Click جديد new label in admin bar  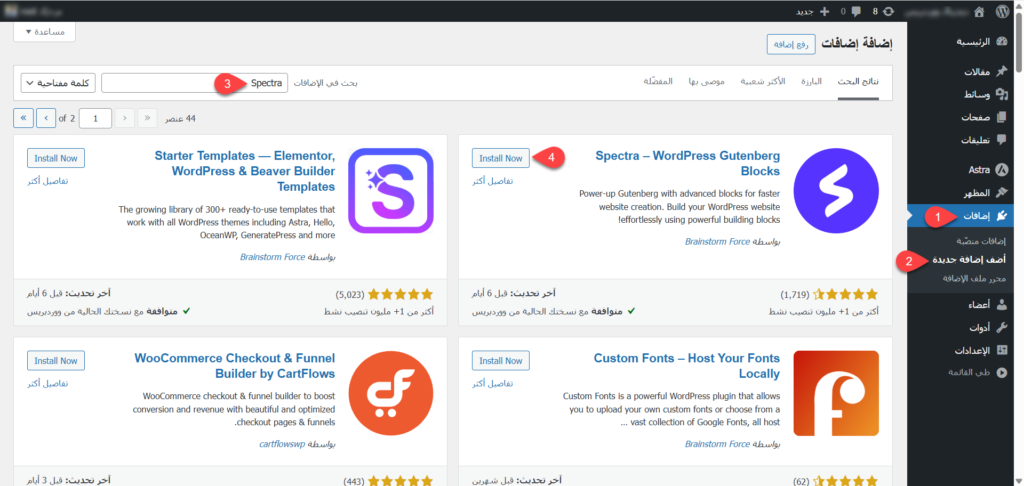(805, 11)
